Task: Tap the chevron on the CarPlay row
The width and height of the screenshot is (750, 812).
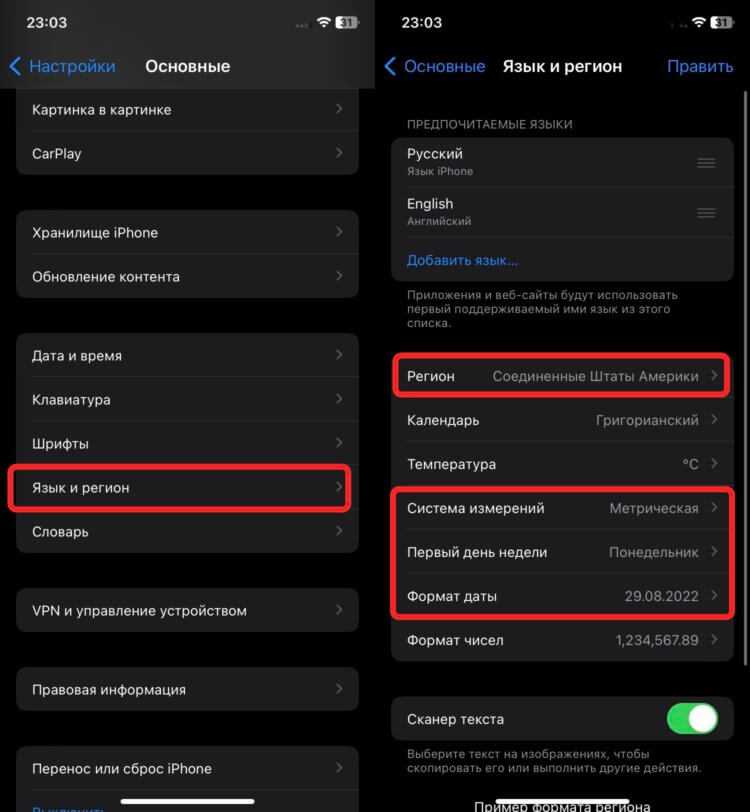Action: [339, 153]
